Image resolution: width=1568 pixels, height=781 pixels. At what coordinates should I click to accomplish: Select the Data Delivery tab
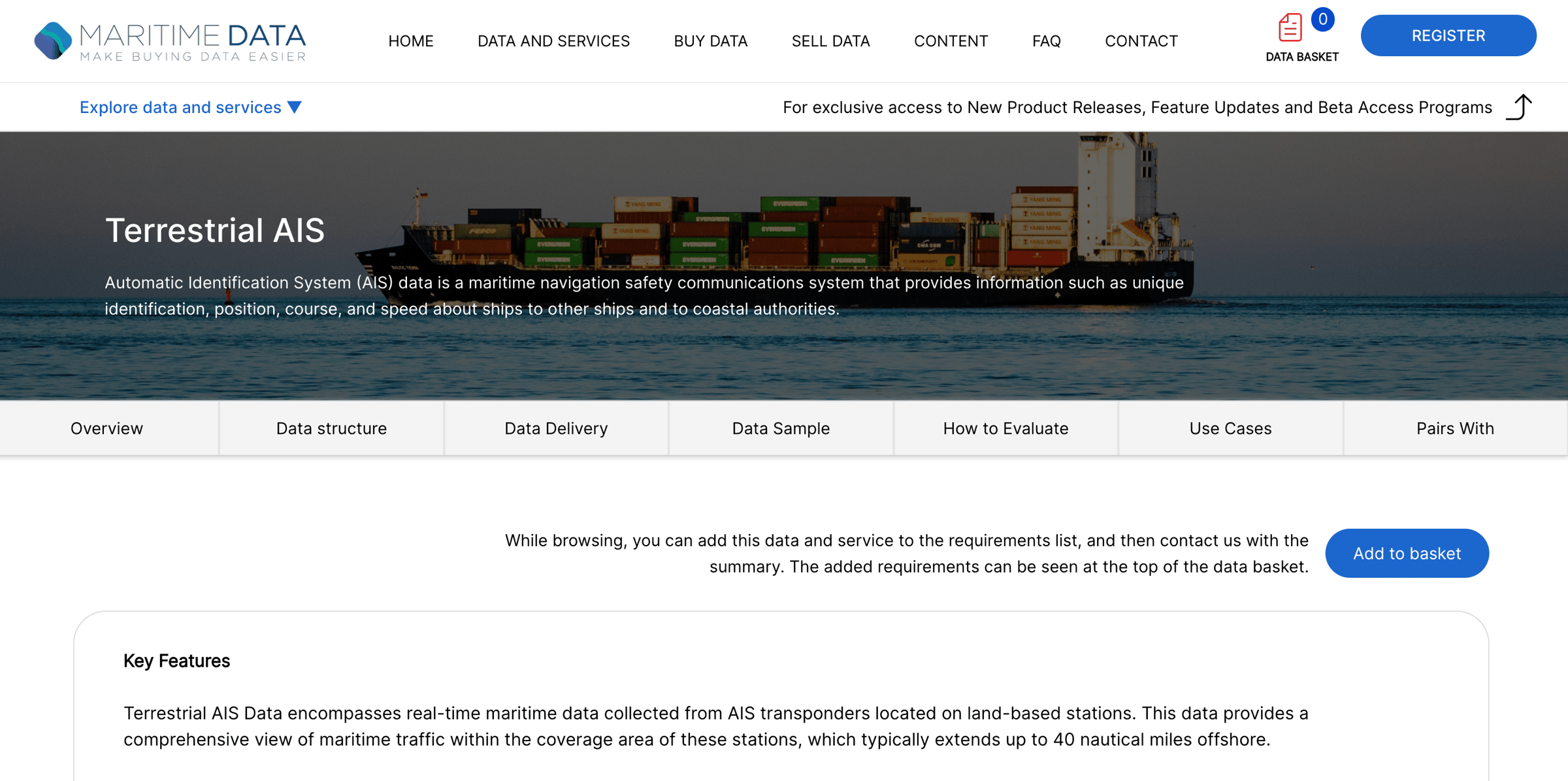(x=556, y=428)
